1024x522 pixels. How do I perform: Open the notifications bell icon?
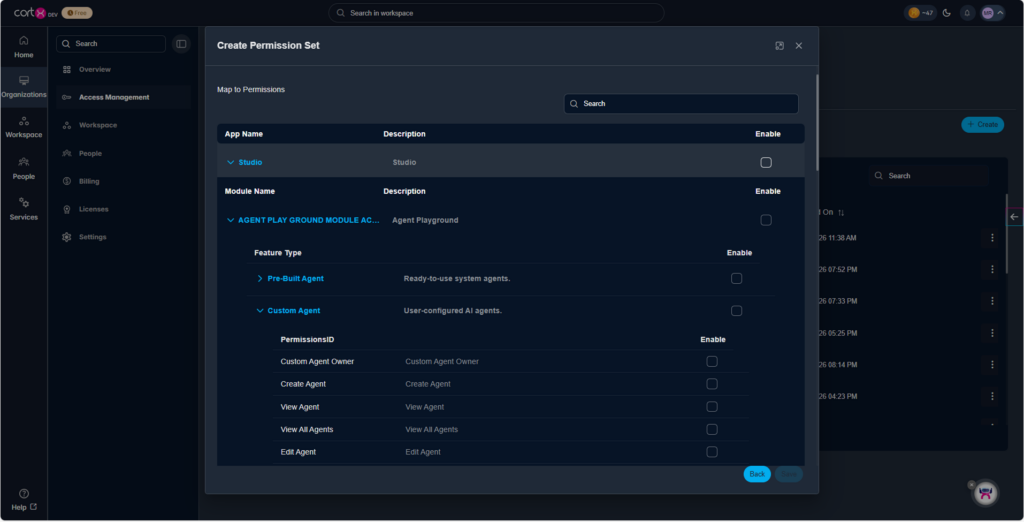tap(967, 13)
